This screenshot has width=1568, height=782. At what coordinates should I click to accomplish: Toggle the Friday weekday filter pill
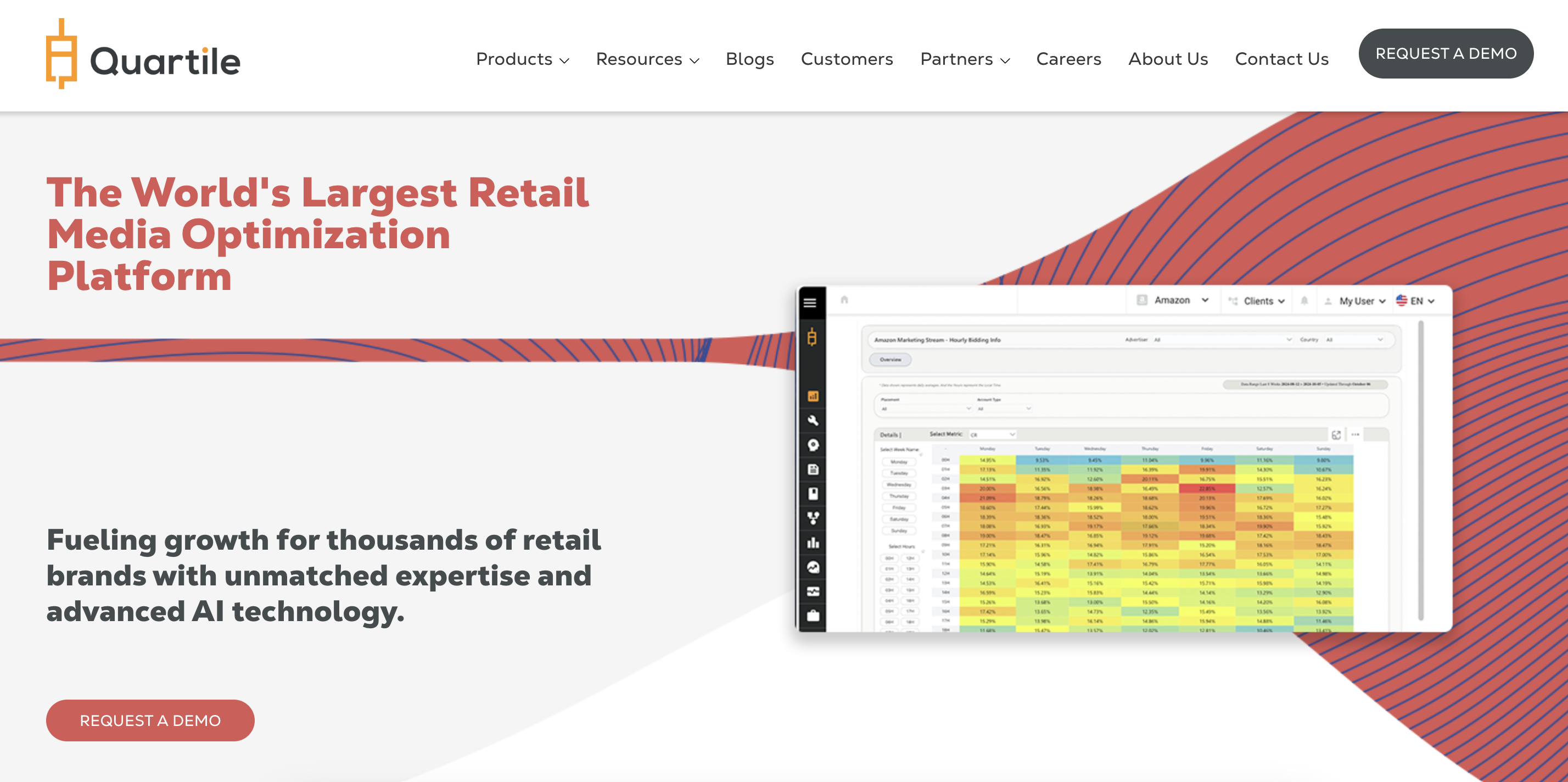(x=898, y=507)
